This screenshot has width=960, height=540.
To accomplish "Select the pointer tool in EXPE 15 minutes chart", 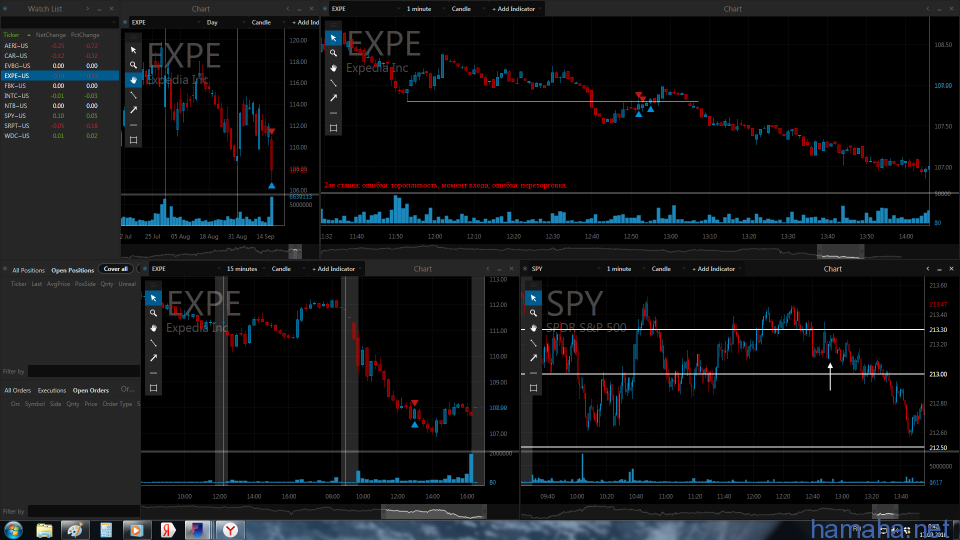I will 153,298.
